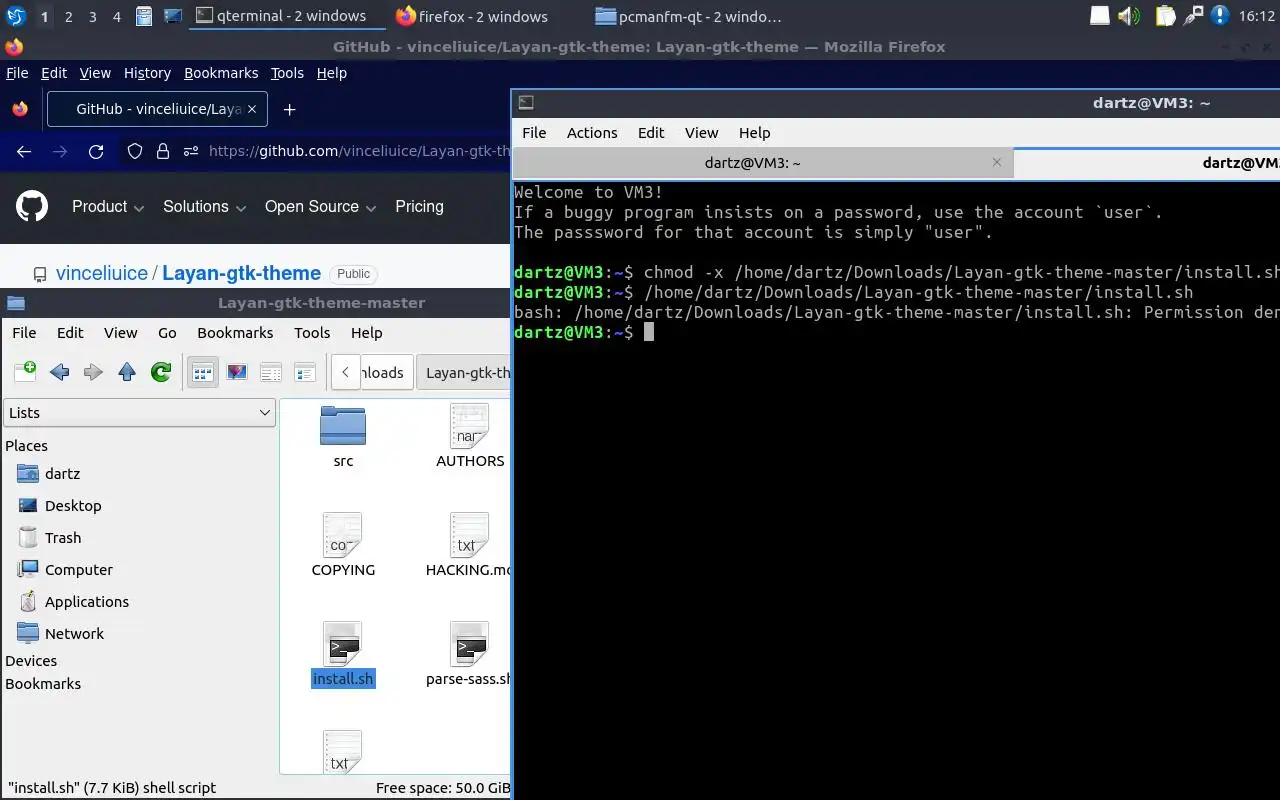Image resolution: width=1280 pixels, height=800 pixels.
Task: Open the site permissions icon in URL bar
Action: point(191,151)
